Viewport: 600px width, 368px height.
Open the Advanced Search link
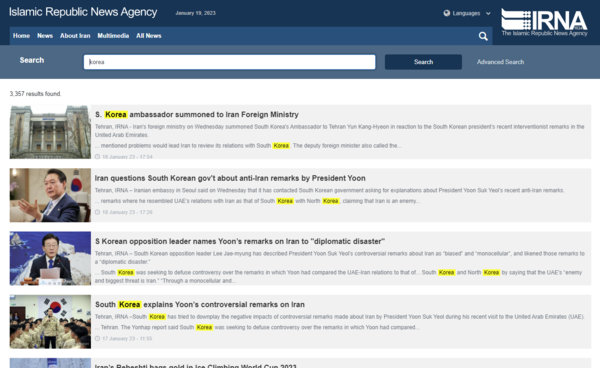coord(500,62)
